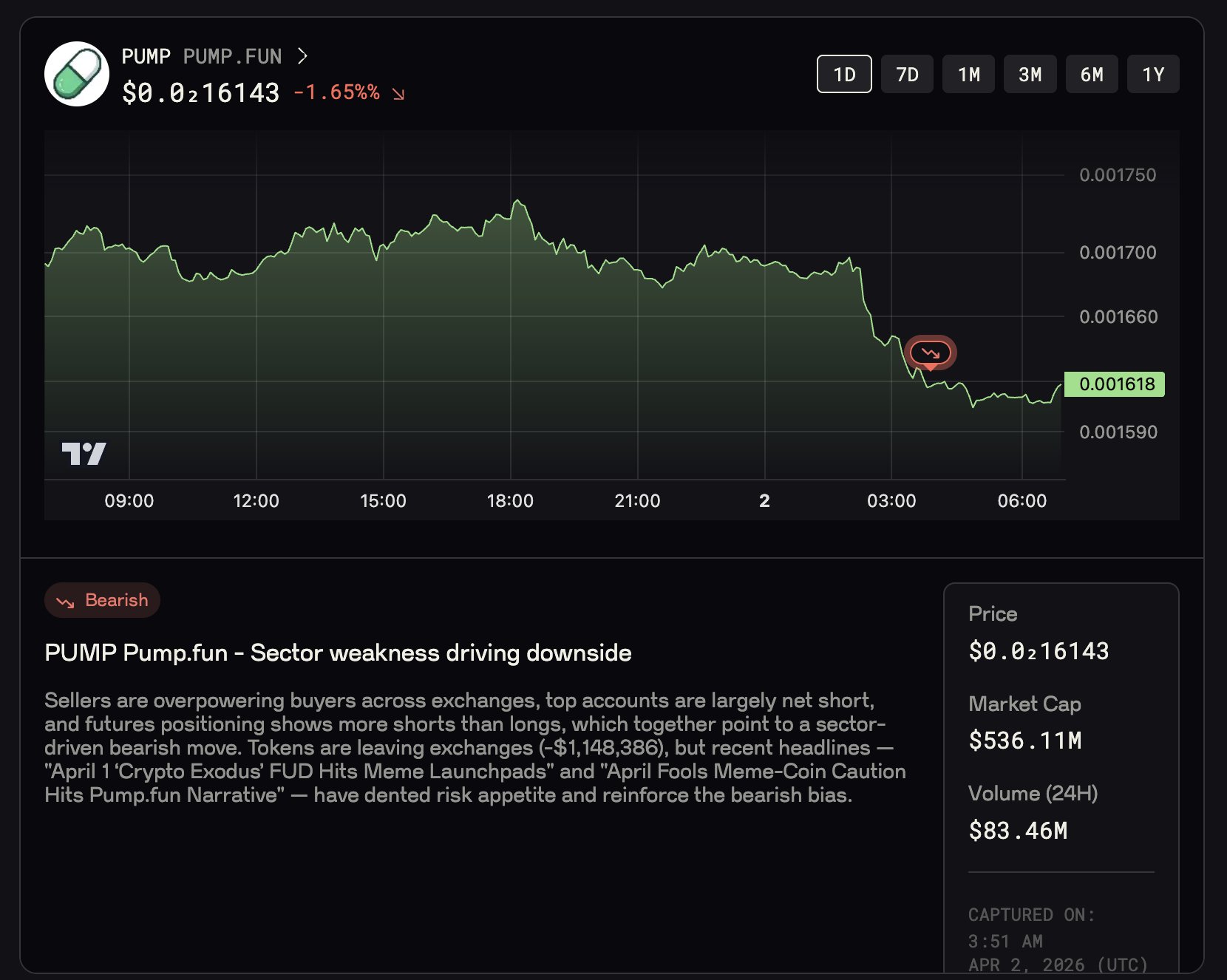Viewport: 1227px width, 980px height.
Task: View the 1Y price history
Action: click(1153, 74)
